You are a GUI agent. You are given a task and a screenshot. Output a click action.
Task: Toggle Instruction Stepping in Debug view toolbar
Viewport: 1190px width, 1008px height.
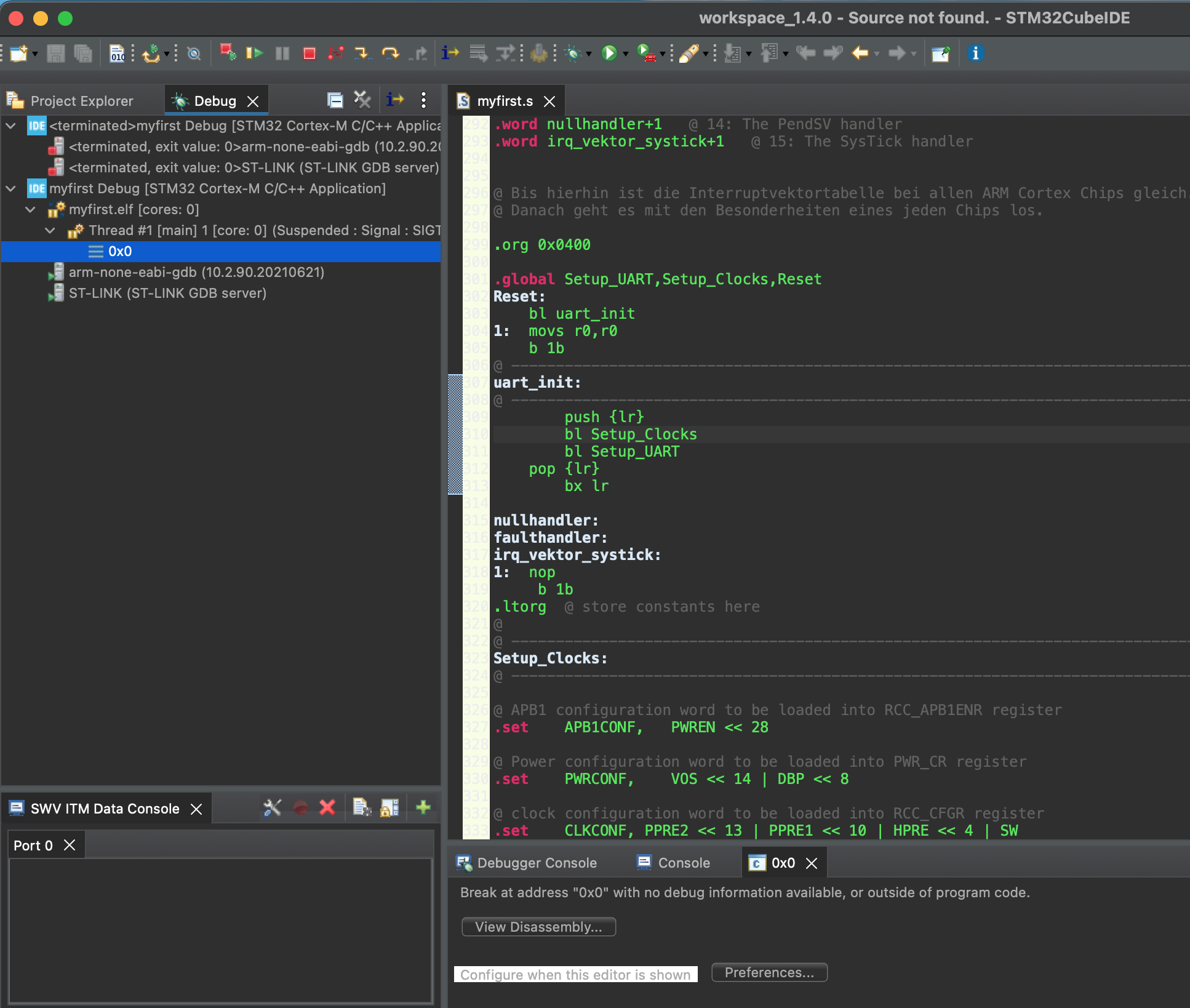click(395, 100)
